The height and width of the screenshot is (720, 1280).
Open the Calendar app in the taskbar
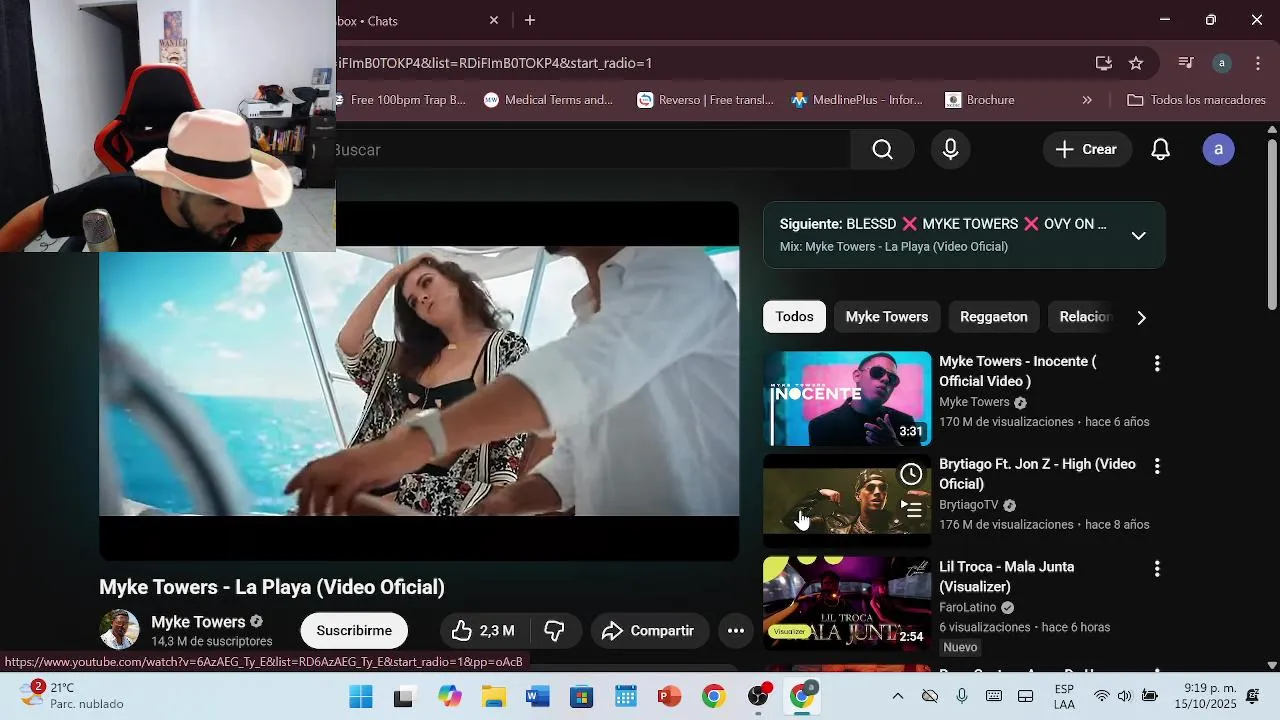625,697
